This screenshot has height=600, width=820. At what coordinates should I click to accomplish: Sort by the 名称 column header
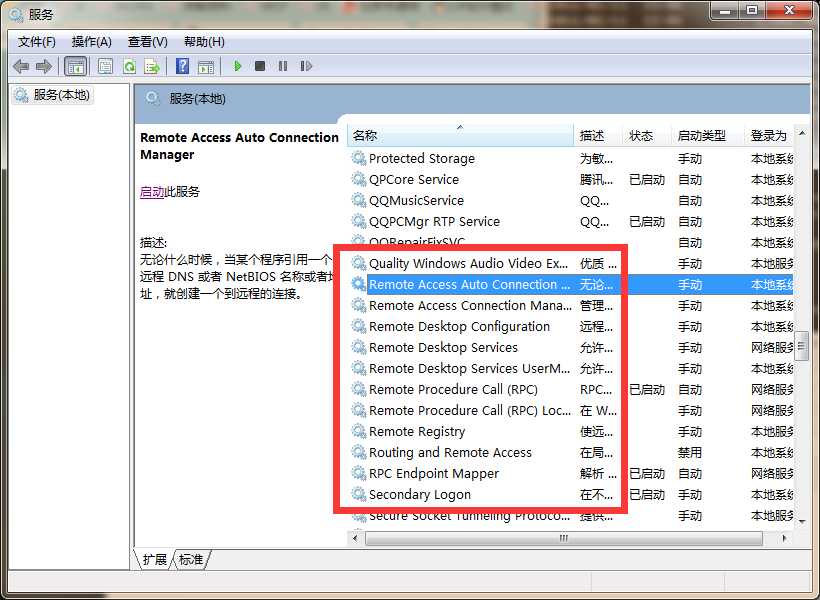[x=460, y=135]
